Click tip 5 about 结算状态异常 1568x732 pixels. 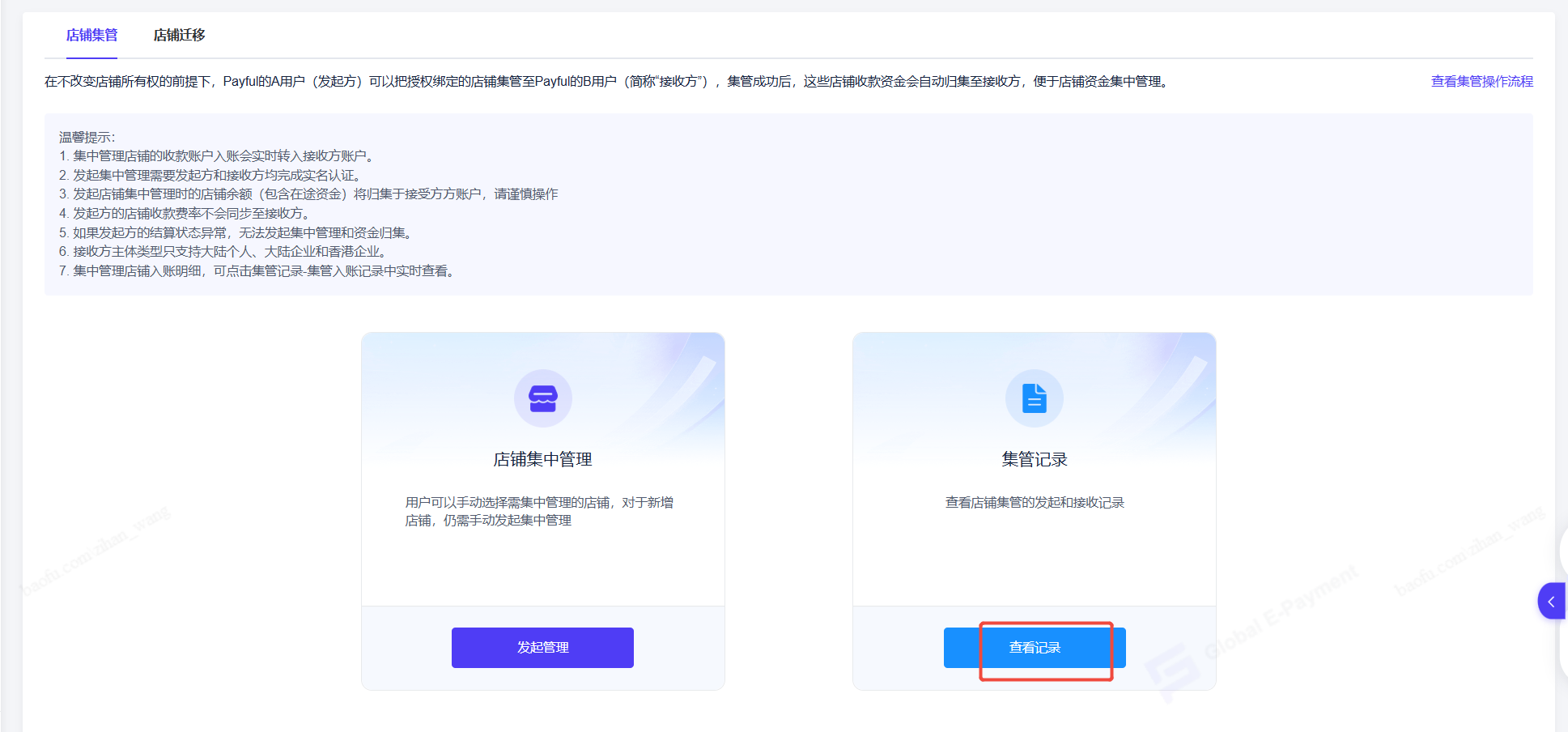236,233
